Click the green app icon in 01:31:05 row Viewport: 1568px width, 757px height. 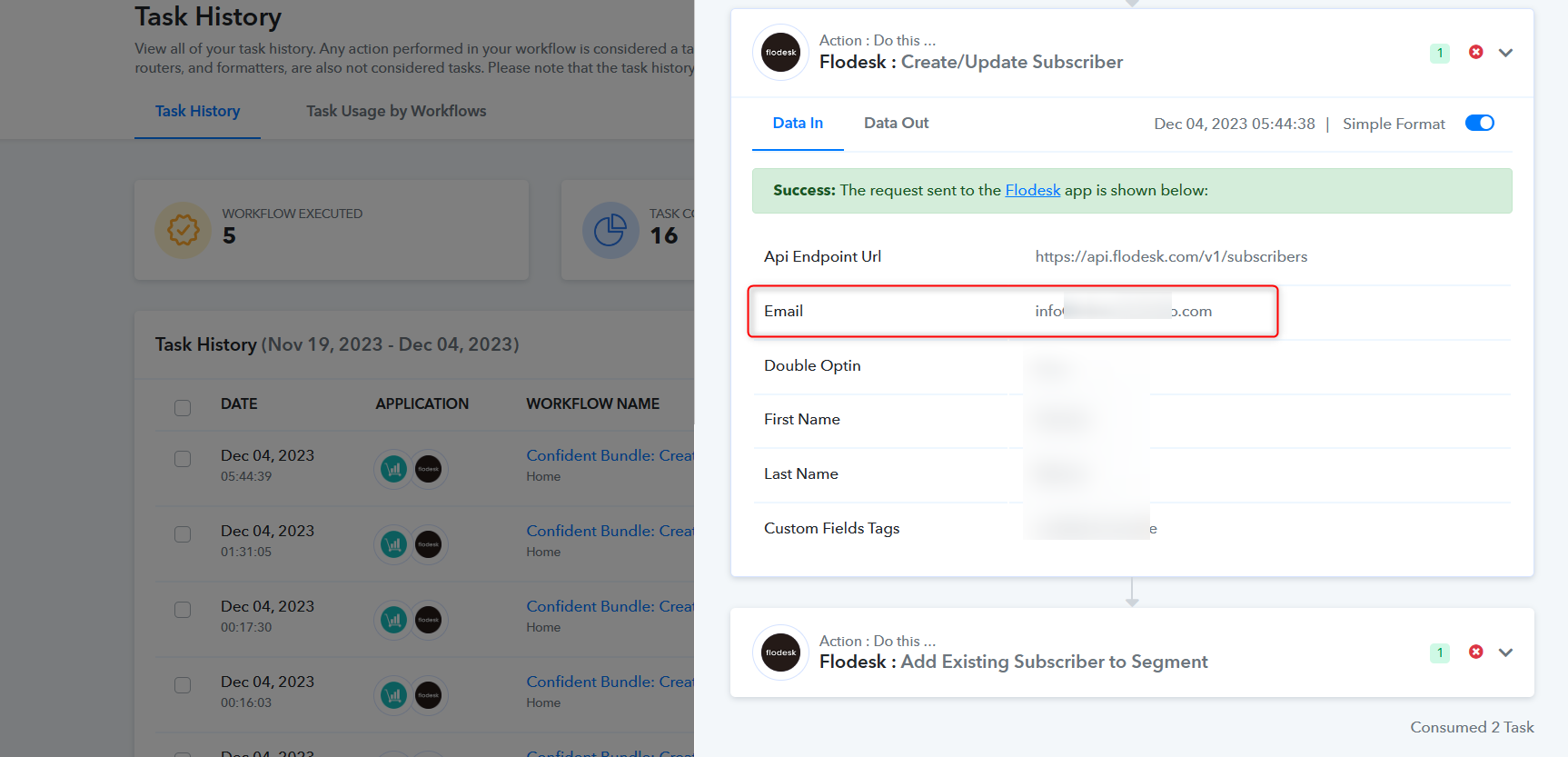393,544
